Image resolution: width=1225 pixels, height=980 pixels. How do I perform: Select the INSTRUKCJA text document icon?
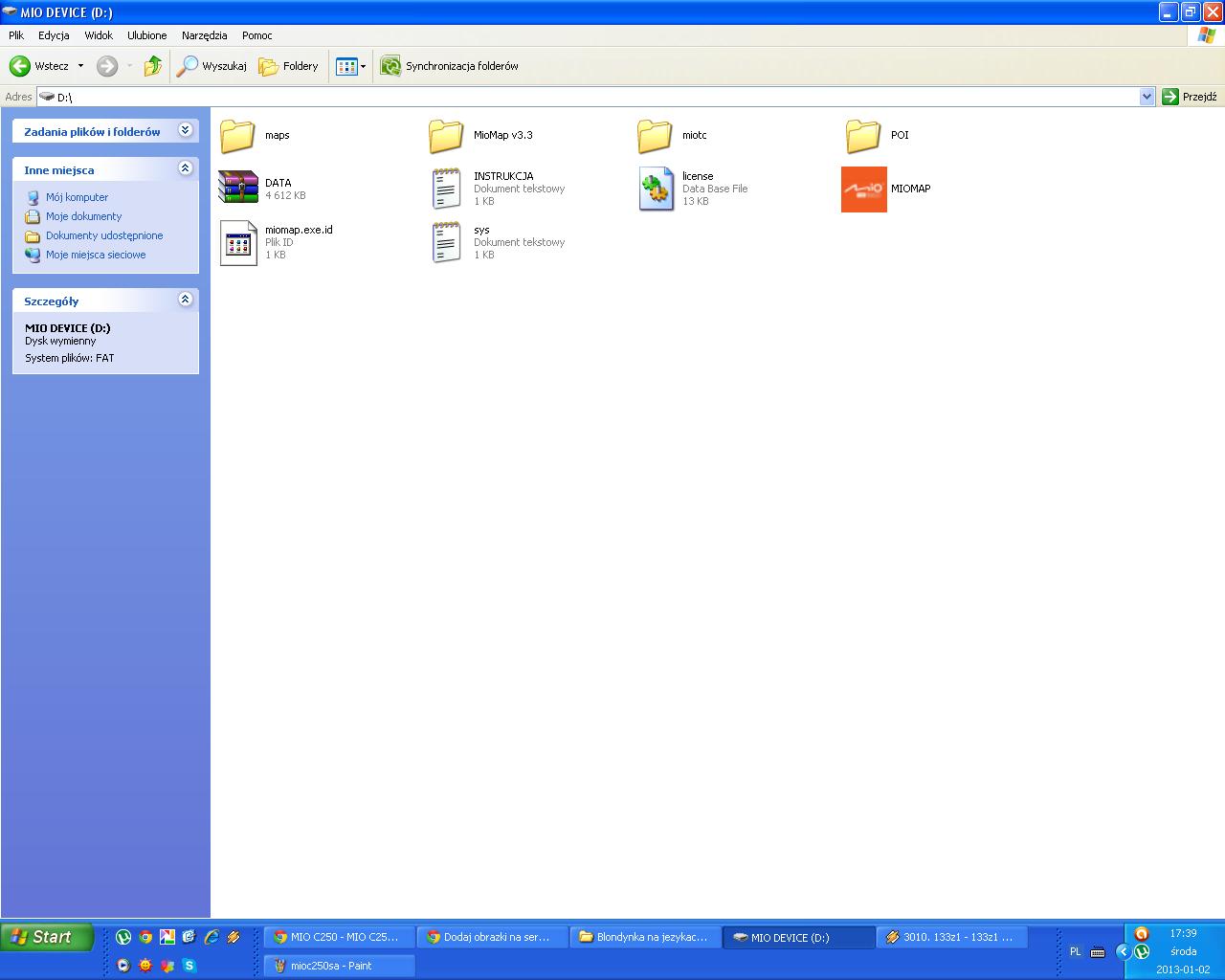click(446, 189)
